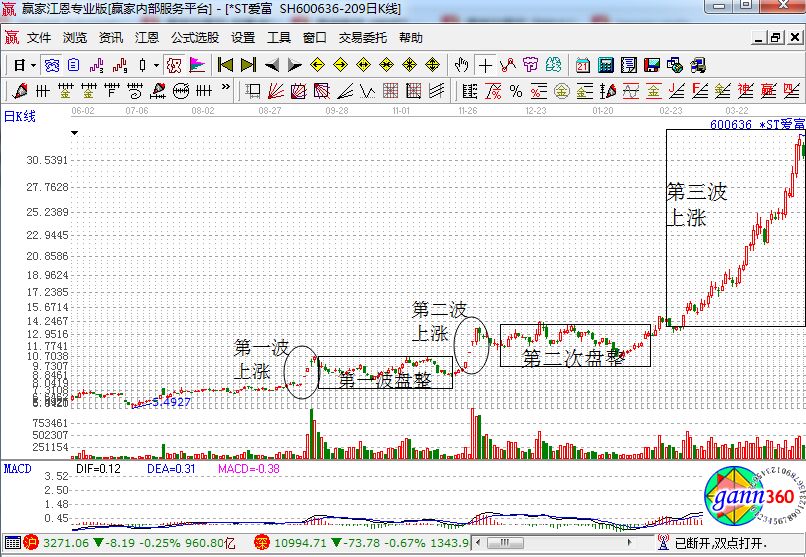Toggle the boxed pattern indicator button
The image size is (806, 557).
coord(173,65)
